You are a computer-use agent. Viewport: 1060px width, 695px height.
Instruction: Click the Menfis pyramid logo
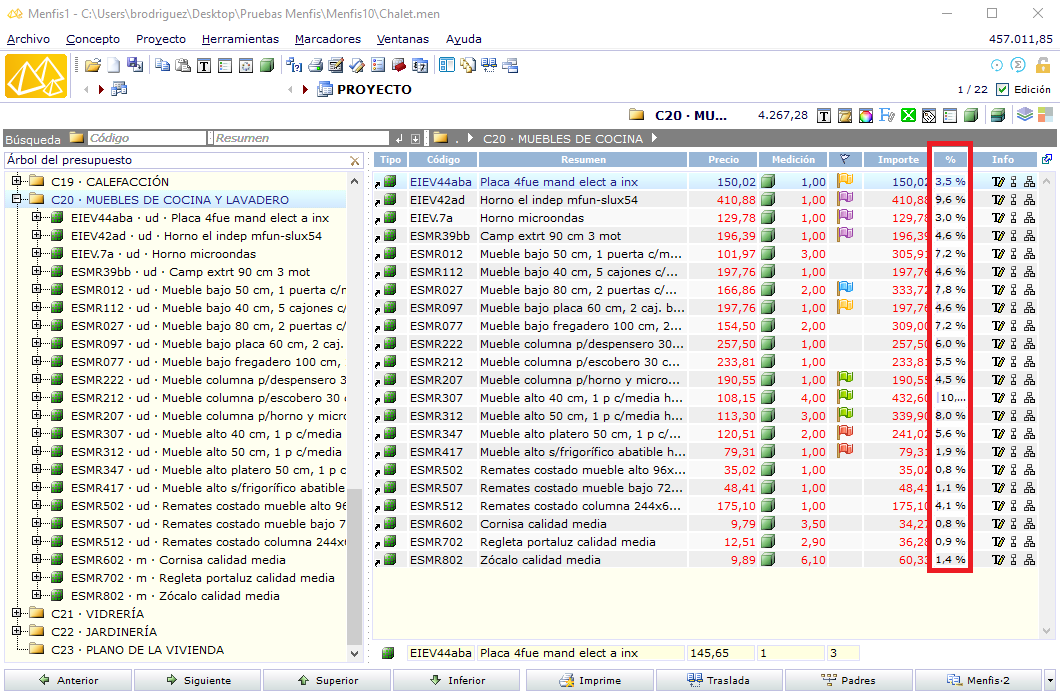[36, 76]
